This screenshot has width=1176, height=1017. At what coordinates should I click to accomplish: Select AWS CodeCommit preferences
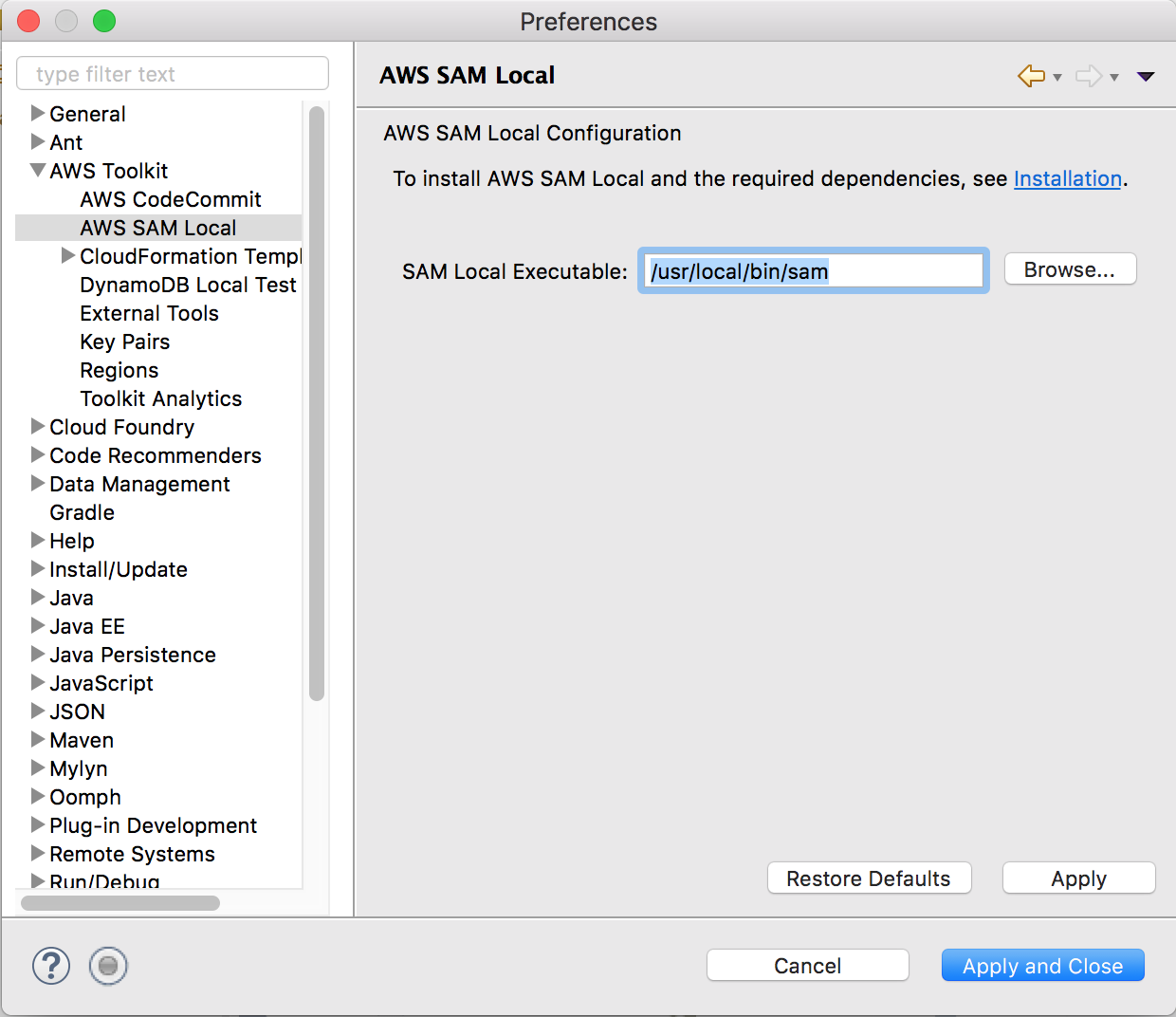(171, 199)
